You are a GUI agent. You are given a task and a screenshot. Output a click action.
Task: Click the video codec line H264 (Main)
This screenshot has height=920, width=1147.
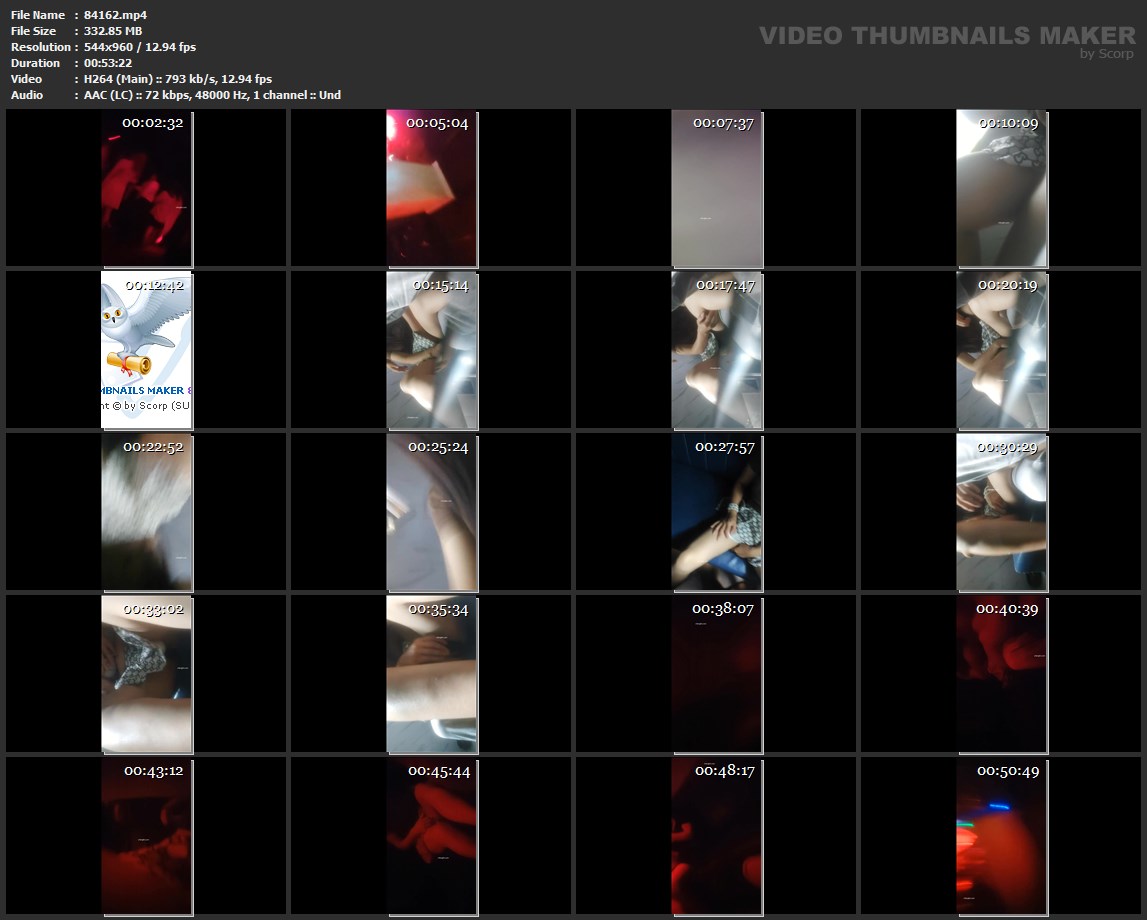178,79
